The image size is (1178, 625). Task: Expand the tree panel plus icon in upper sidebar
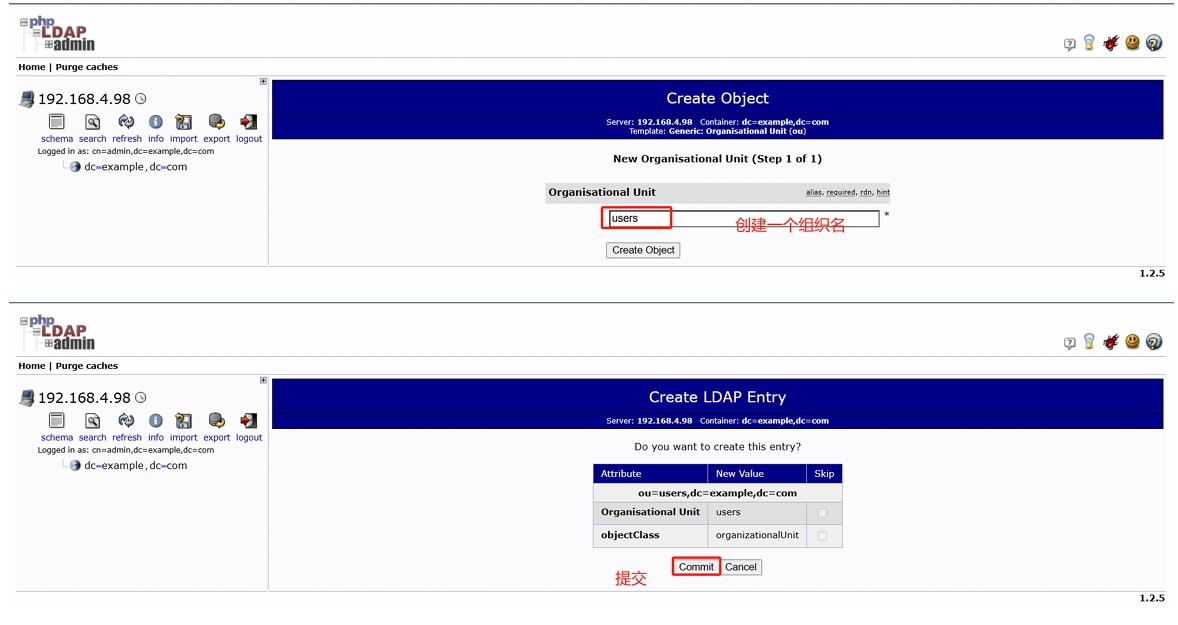(263, 82)
